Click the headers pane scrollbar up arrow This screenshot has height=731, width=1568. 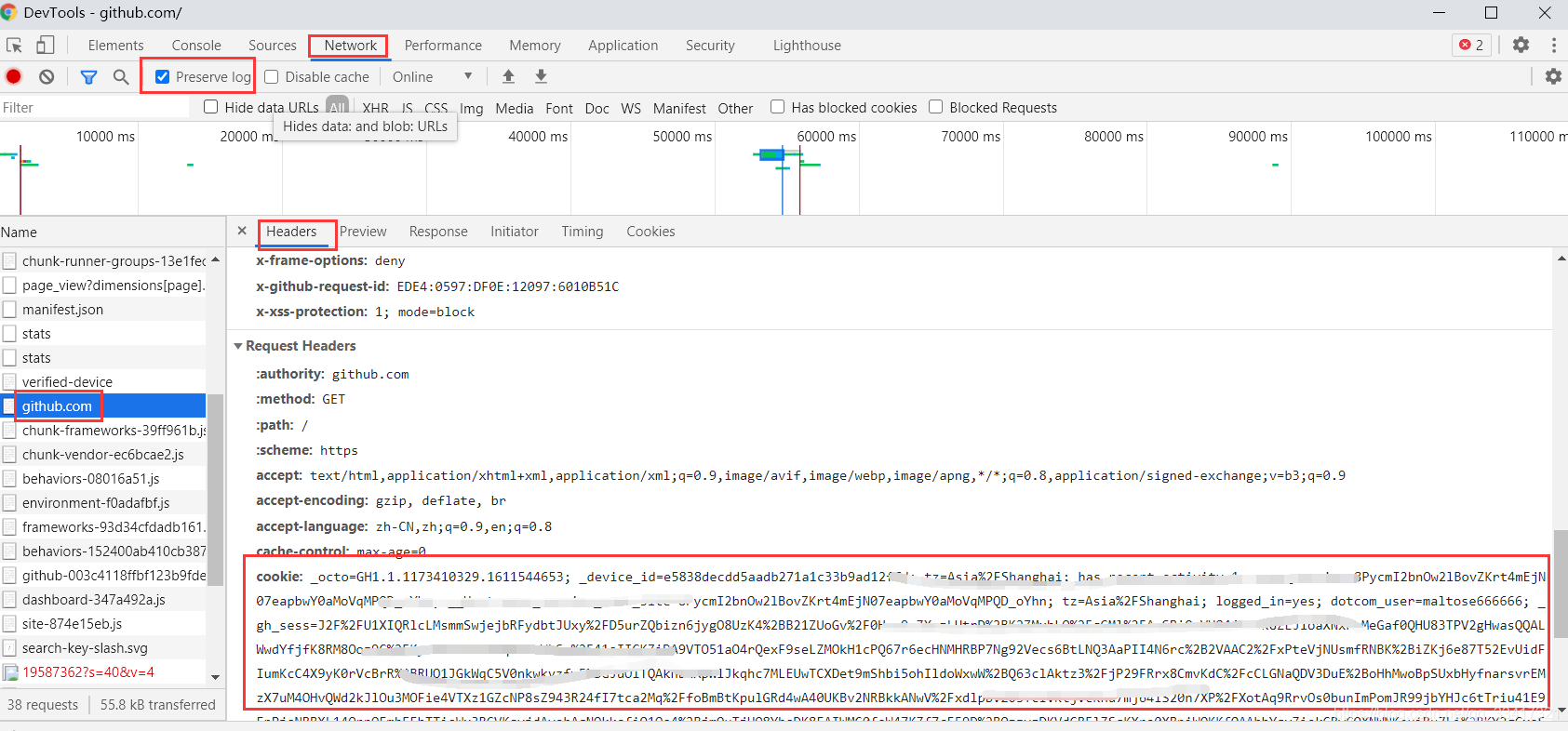click(x=1561, y=259)
